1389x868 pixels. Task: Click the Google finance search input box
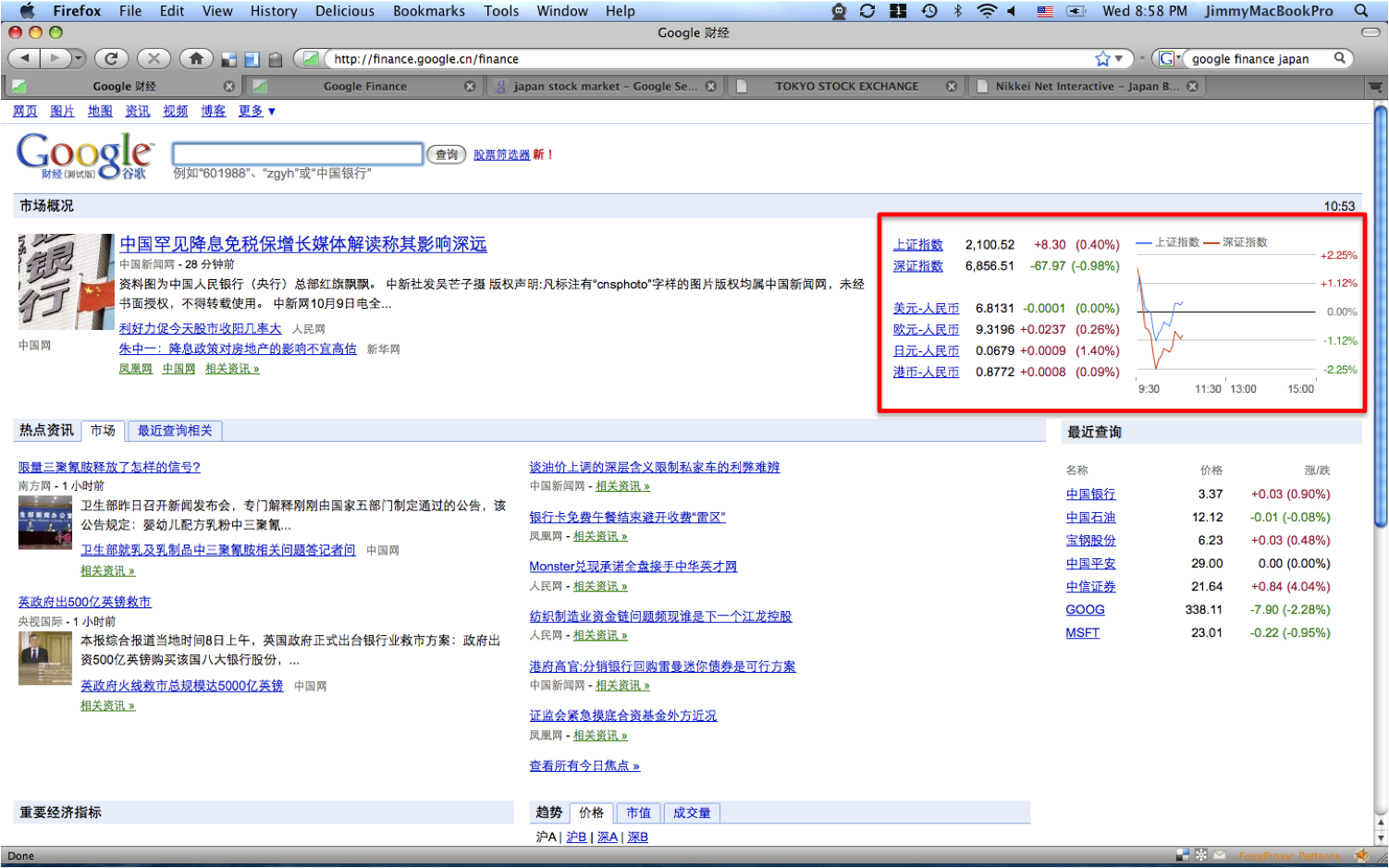pyautogui.click(x=298, y=154)
